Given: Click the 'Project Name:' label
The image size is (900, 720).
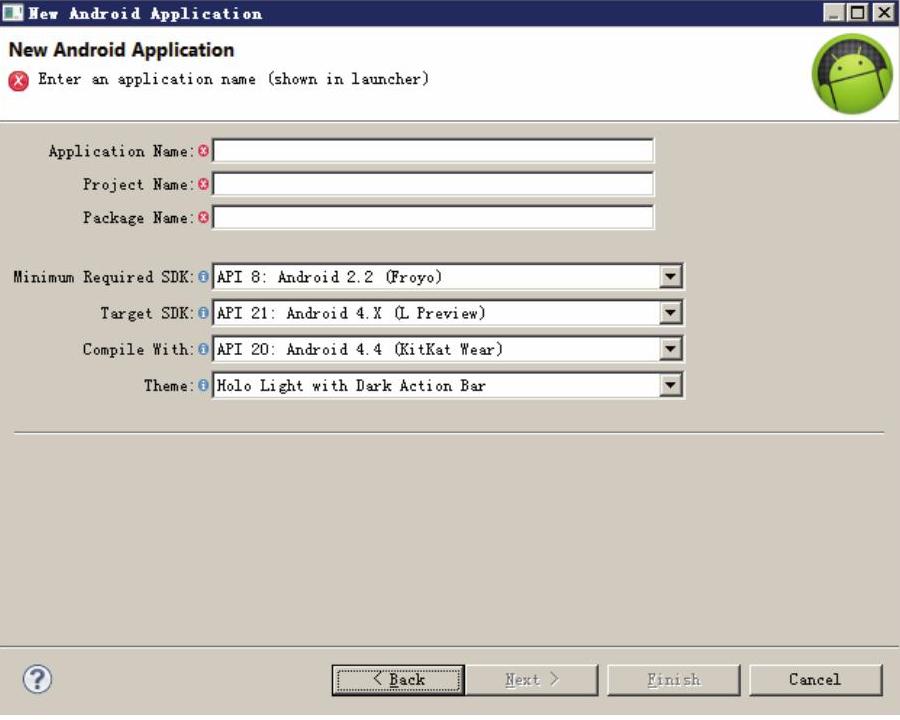Looking at the screenshot, I should coord(139,185).
